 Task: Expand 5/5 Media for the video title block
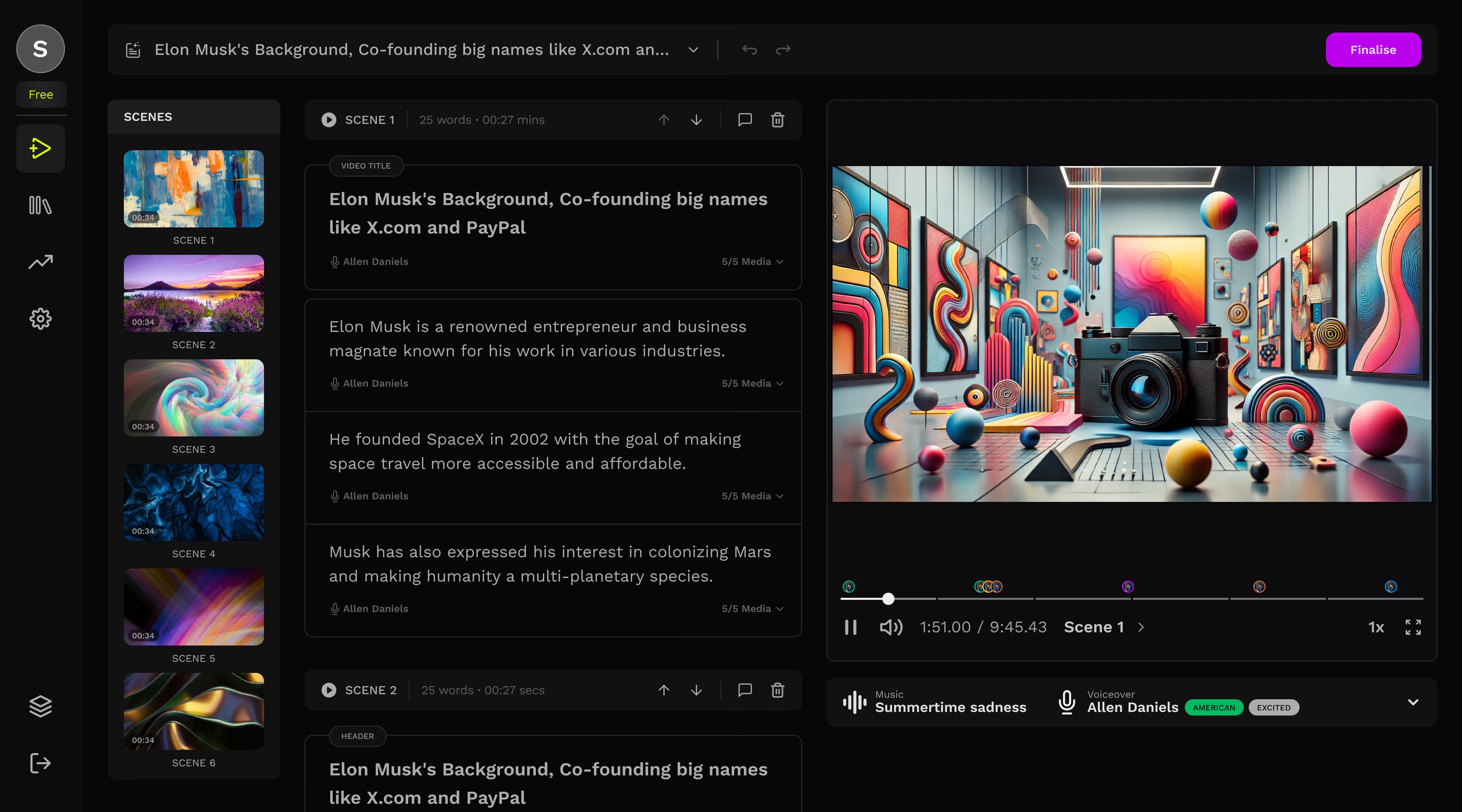(x=752, y=262)
